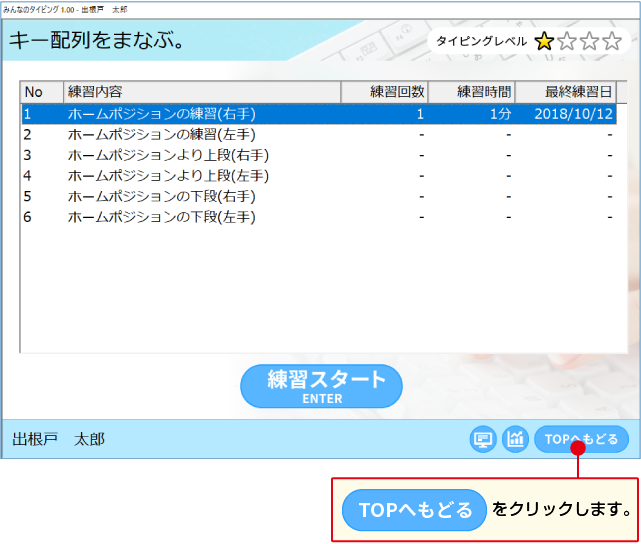Sort by the 練習内容 column header

click(202, 92)
